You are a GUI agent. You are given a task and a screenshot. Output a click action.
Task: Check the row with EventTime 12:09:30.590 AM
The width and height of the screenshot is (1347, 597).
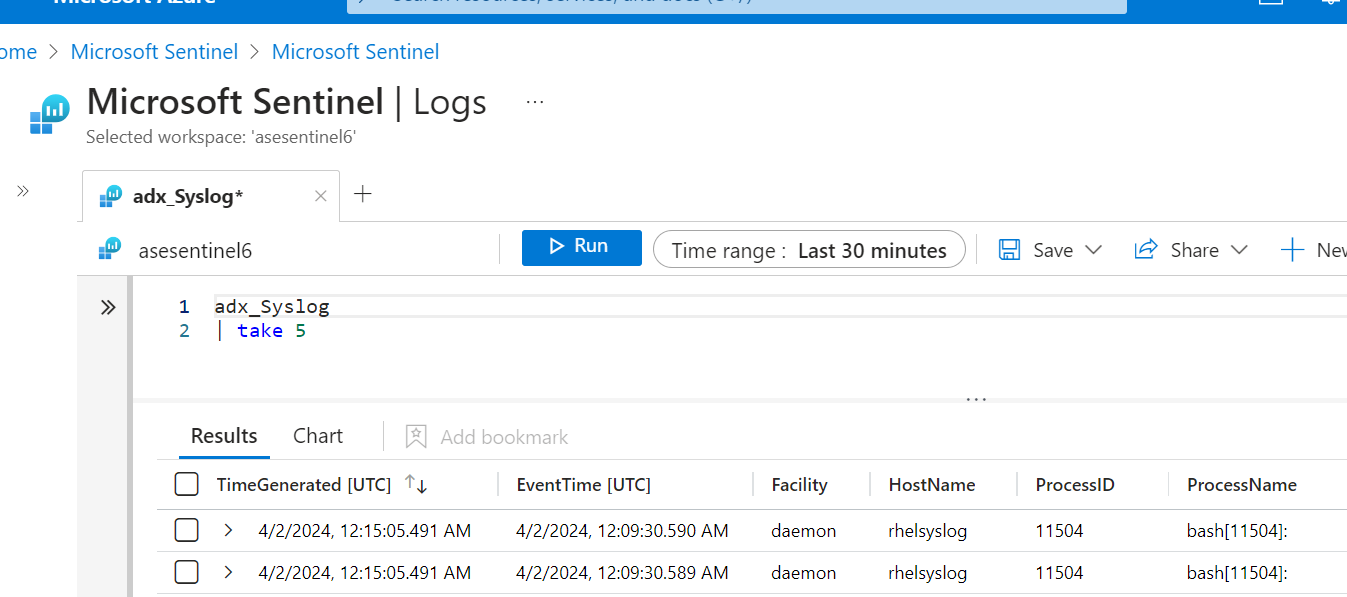187,530
